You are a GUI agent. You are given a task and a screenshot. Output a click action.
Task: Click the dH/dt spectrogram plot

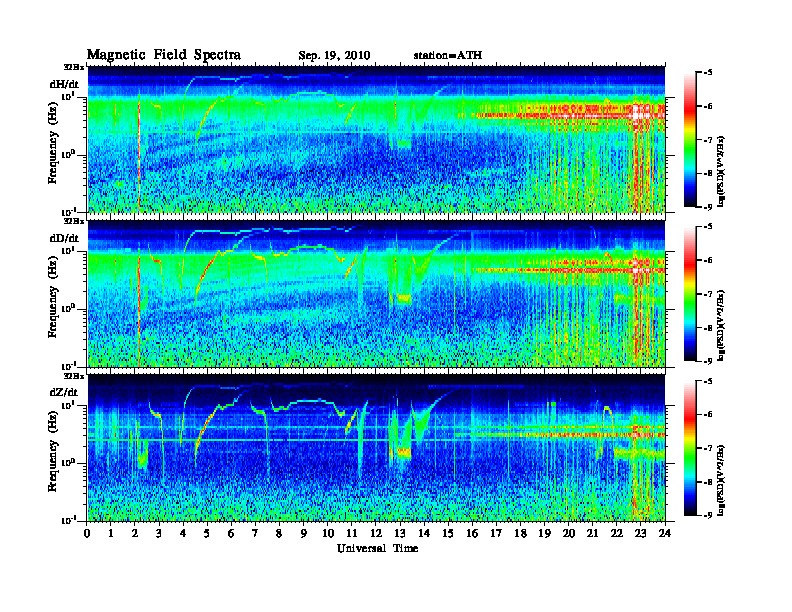tap(376, 139)
